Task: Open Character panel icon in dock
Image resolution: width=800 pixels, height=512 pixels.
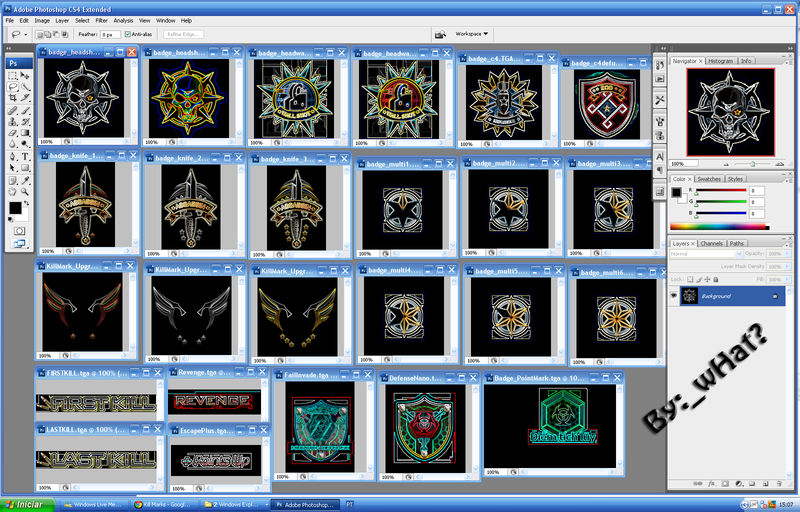Action: pyautogui.click(x=660, y=157)
